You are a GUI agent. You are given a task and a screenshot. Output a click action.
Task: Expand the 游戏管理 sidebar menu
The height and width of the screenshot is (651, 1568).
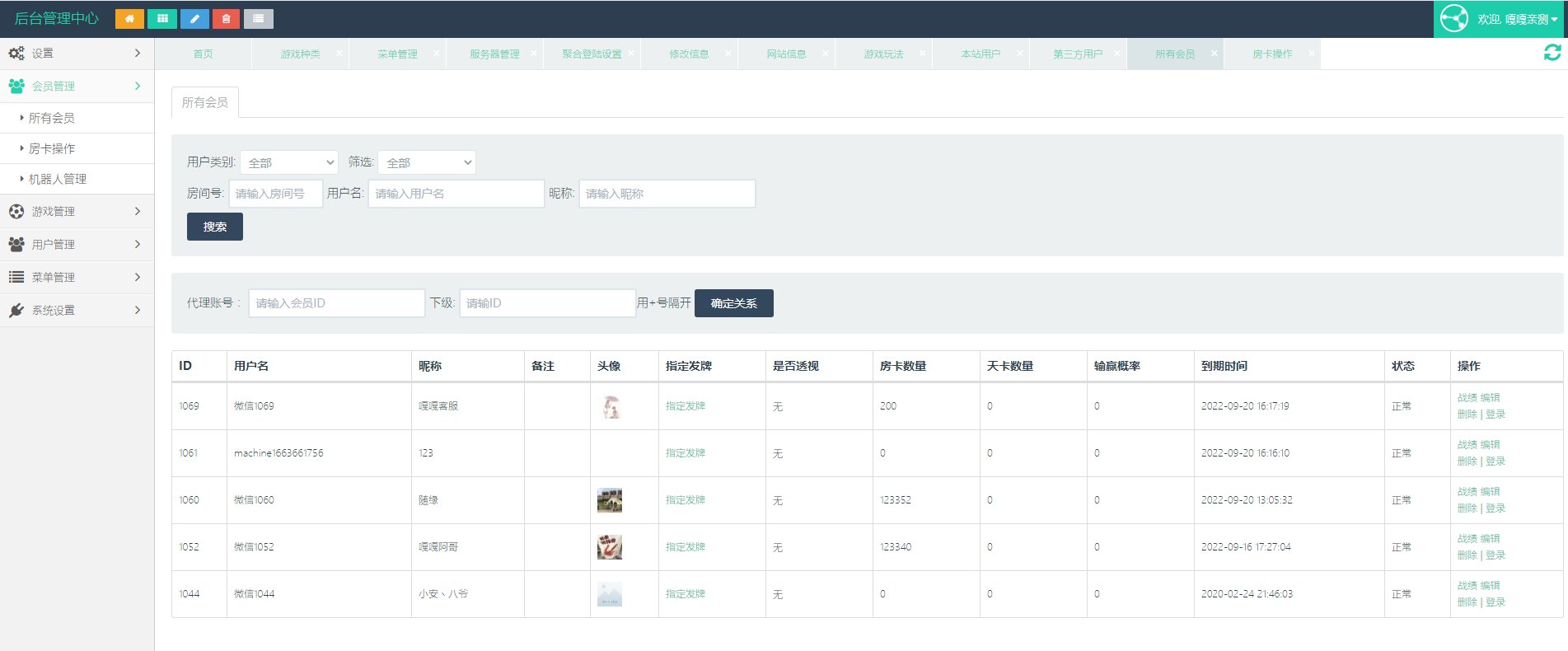coord(76,212)
